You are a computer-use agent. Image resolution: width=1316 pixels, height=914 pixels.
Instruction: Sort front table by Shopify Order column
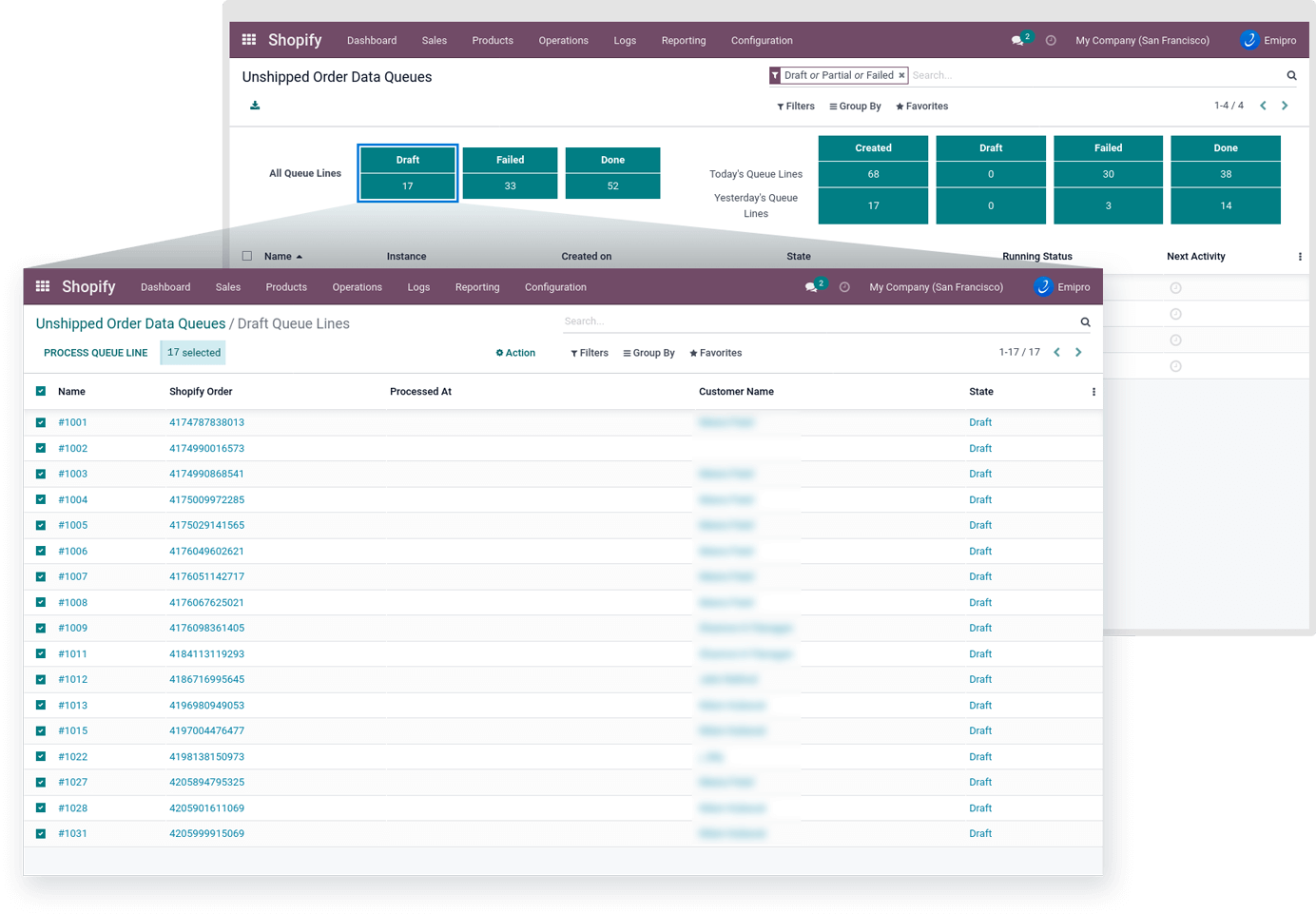[201, 392]
